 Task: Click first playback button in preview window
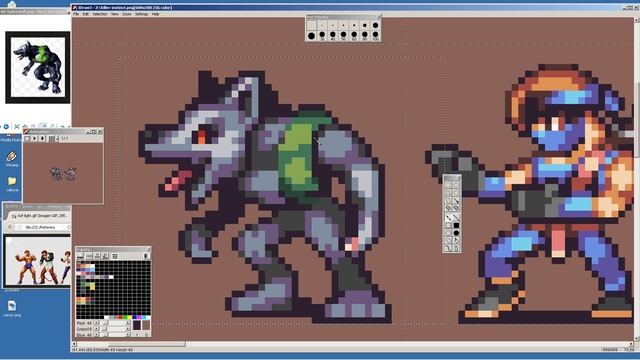coord(27,138)
